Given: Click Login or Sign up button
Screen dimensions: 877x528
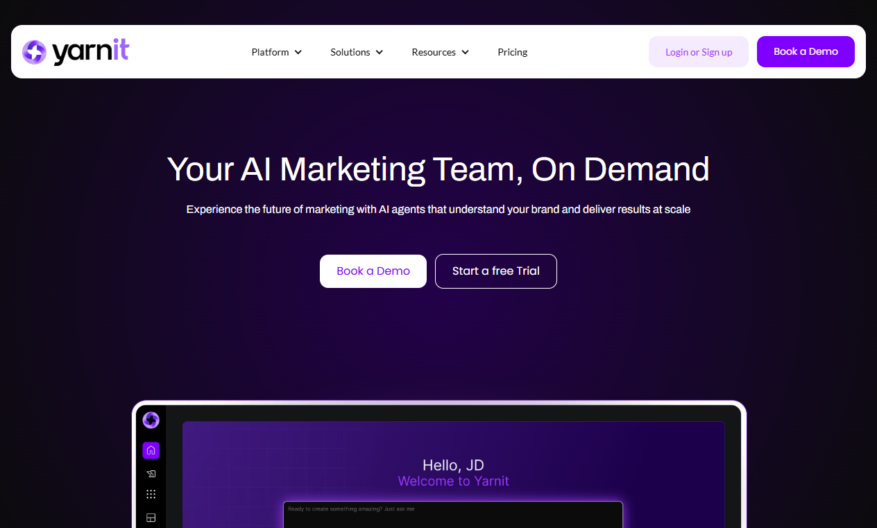Looking at the screenshot, I should pyautogui.click(x=698, y=52).
